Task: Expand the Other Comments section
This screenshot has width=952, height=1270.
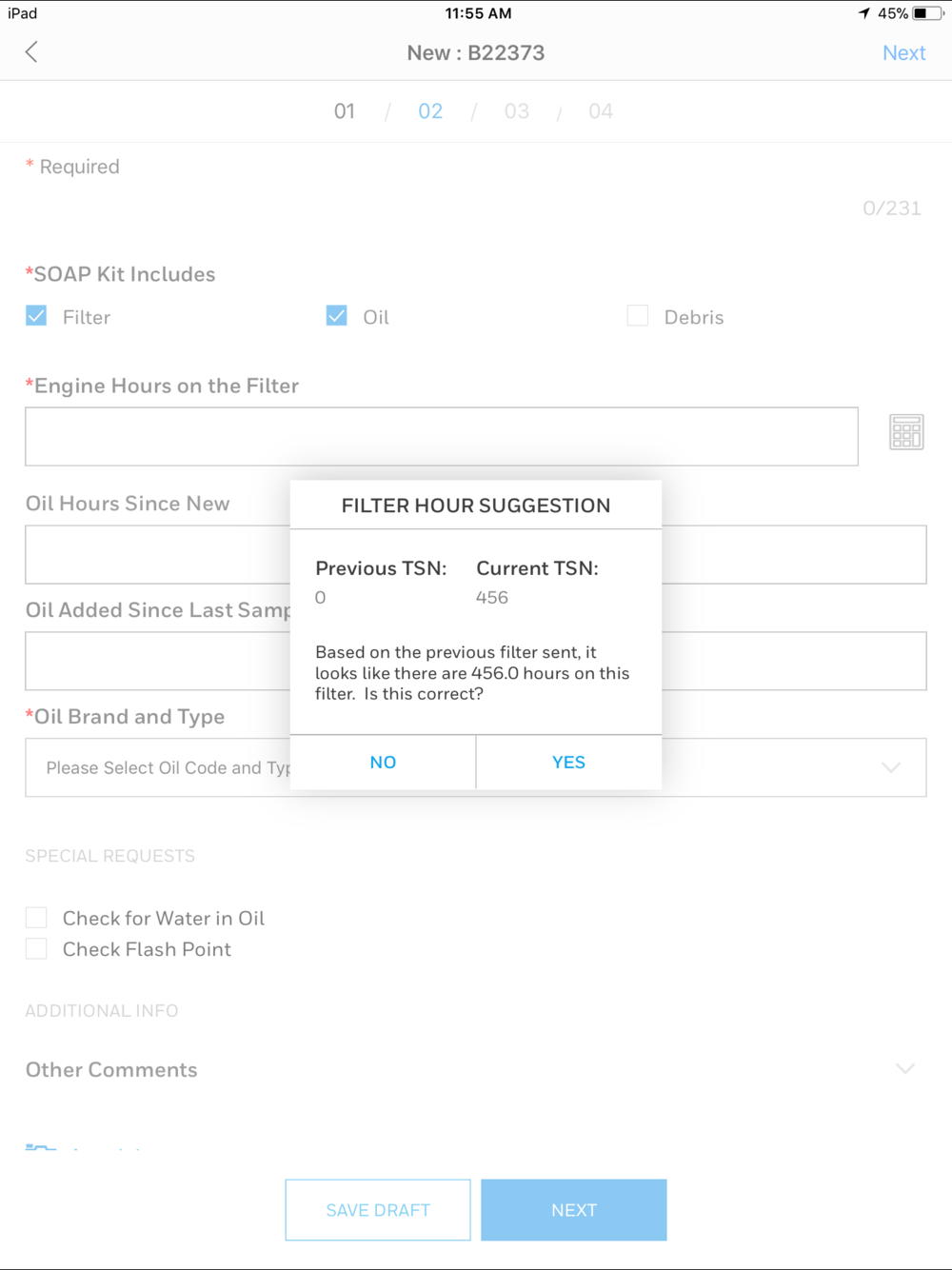Action: coord(905,1069)
